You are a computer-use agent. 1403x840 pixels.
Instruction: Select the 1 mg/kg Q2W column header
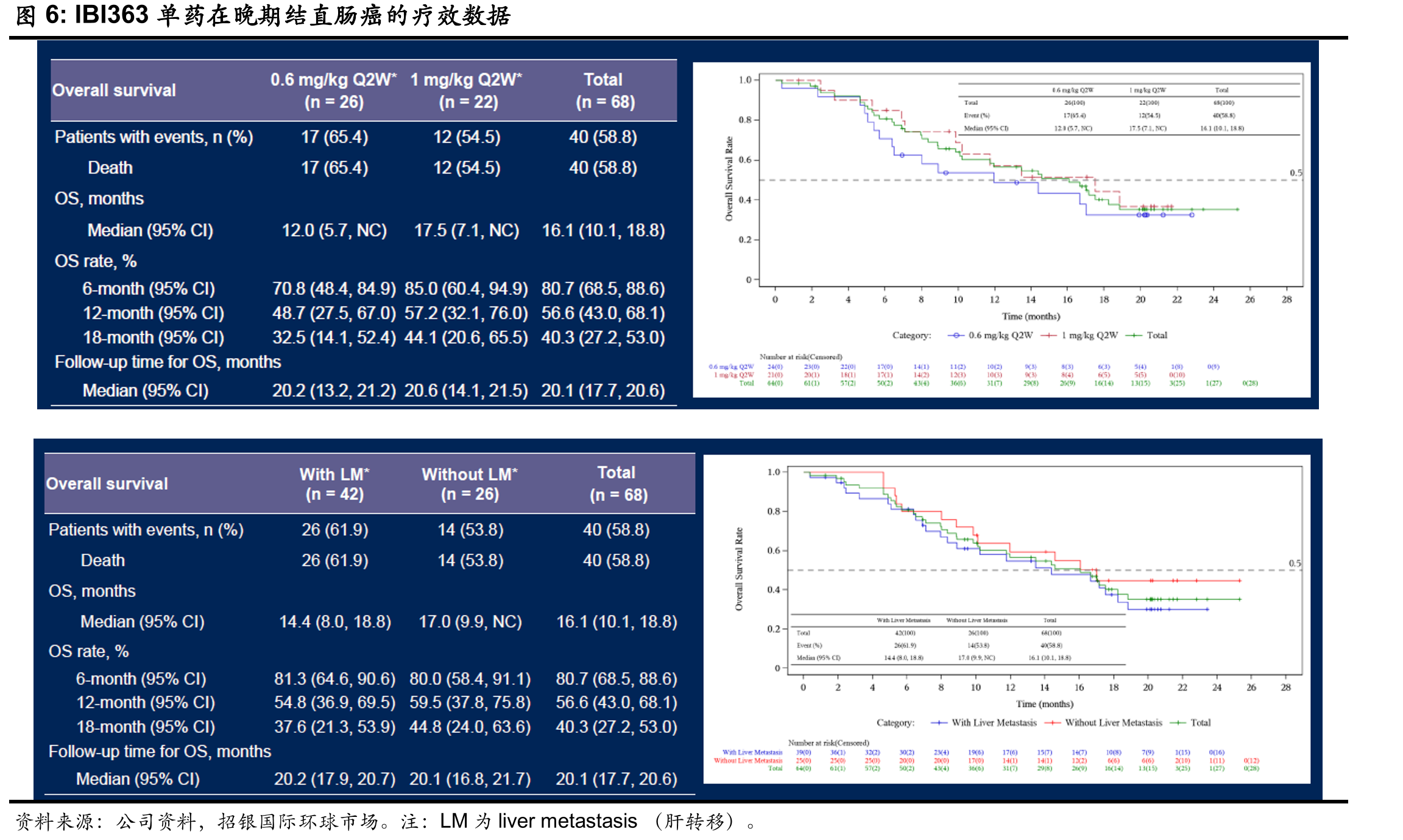tap(467, 91)
